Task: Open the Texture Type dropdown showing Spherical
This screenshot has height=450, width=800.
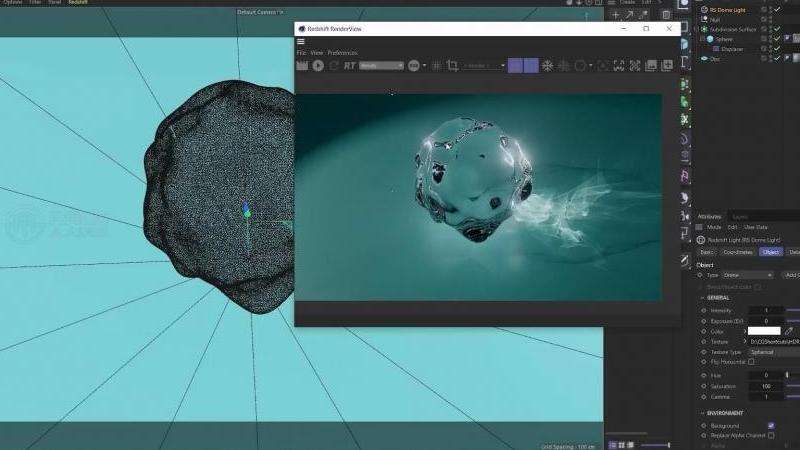Action: click(x=774, y=352)
